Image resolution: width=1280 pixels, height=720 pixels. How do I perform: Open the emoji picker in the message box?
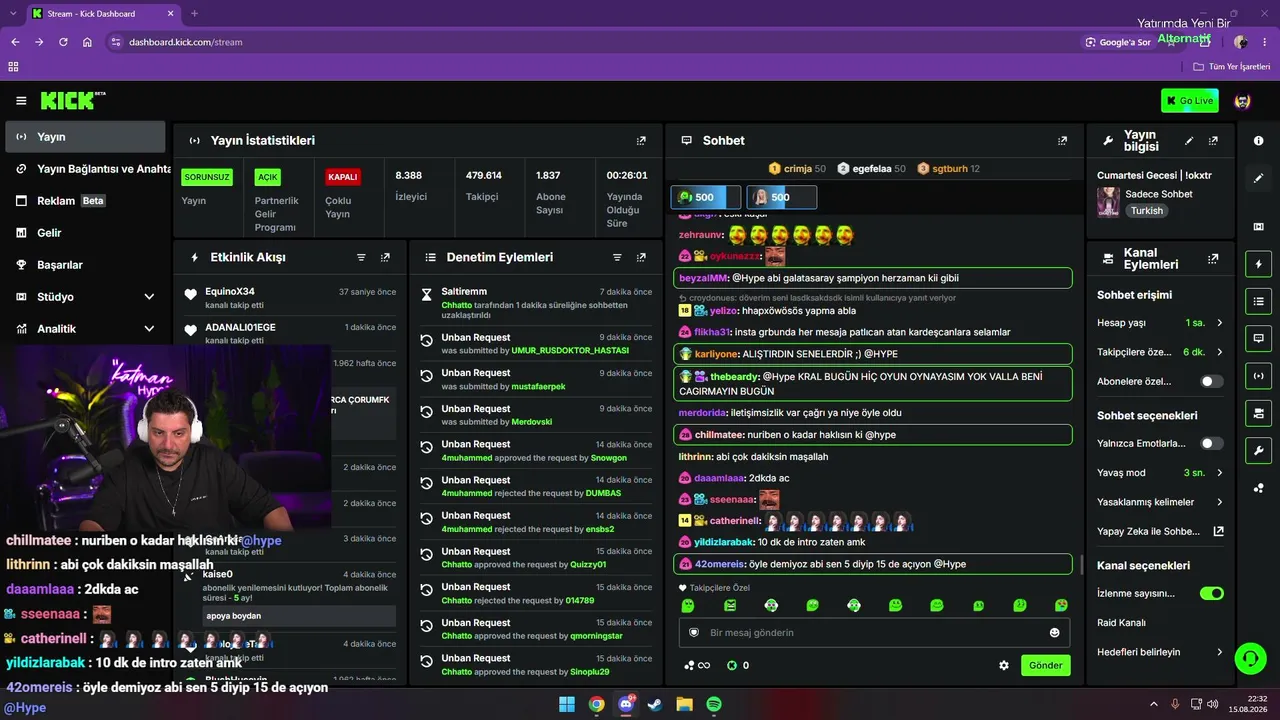point(1054,633)
